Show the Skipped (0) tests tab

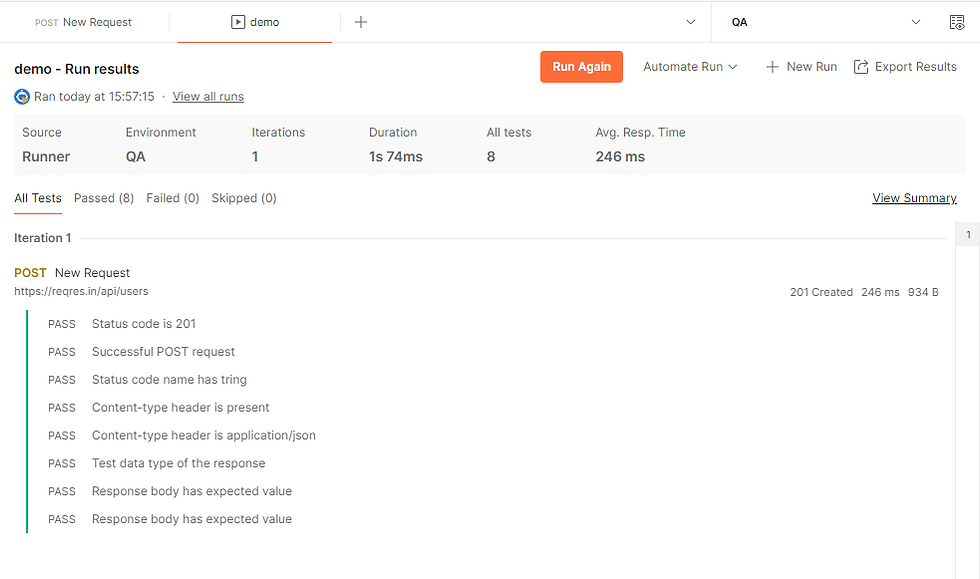coord(244,198)
